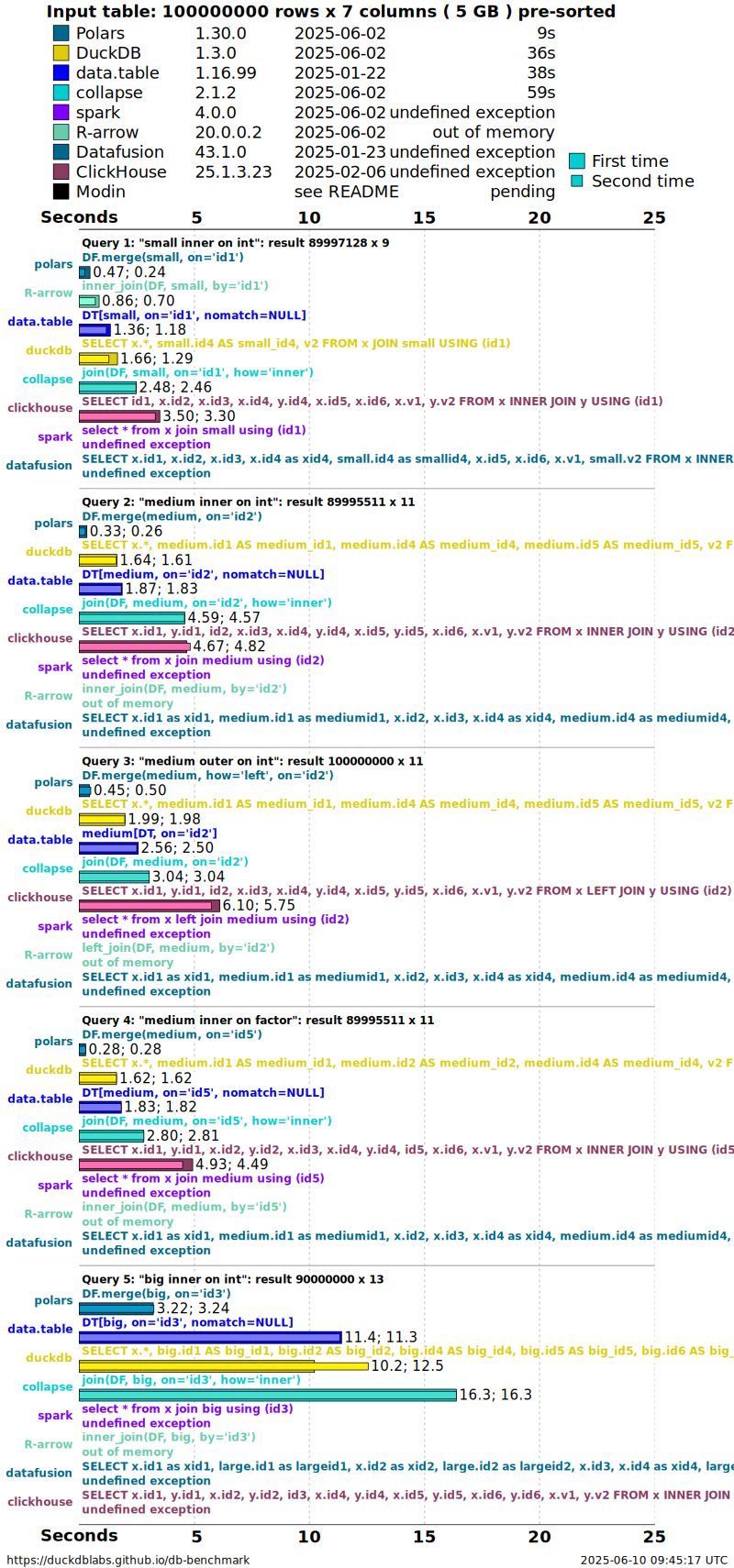
Task: Click the data.table bar in Query 3
Action: [109, 848]
